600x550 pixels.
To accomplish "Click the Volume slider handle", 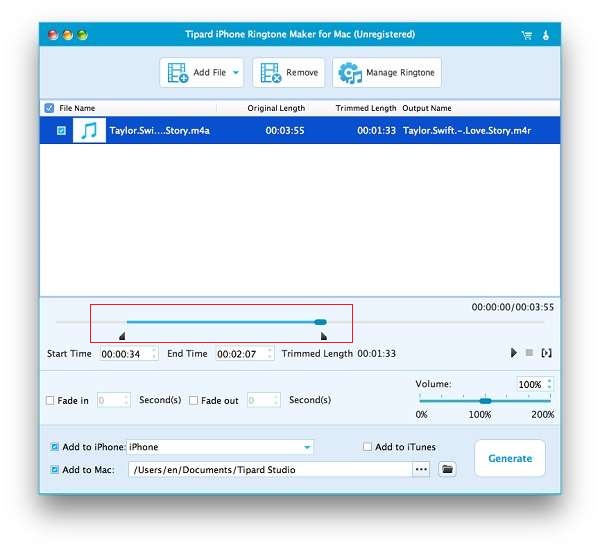I will point(485,401).
